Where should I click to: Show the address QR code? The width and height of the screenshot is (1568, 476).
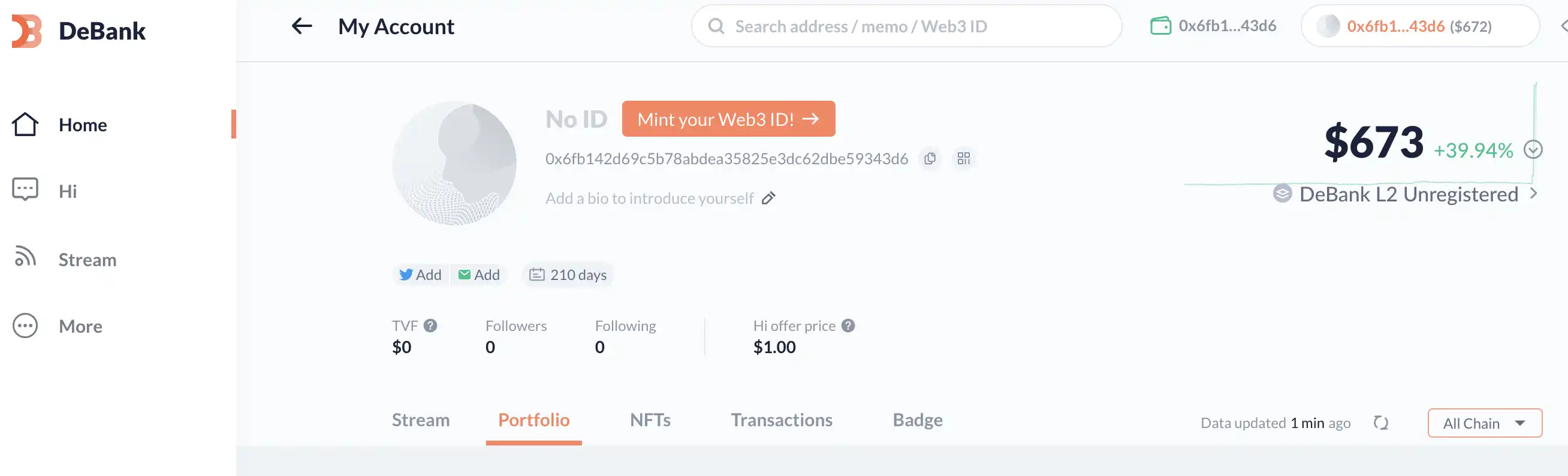(x=964, y=158)
